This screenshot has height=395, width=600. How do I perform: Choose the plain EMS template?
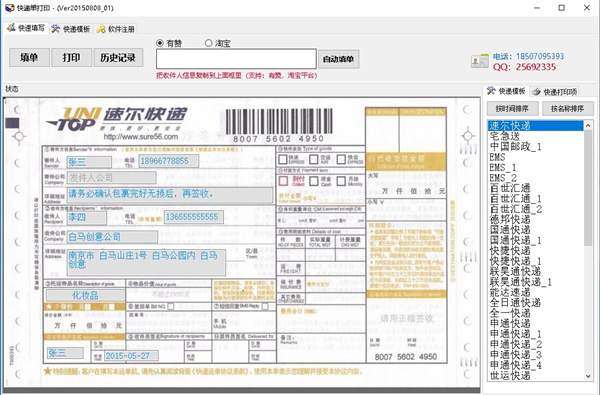pyautogui.click(x=536, y=157)
